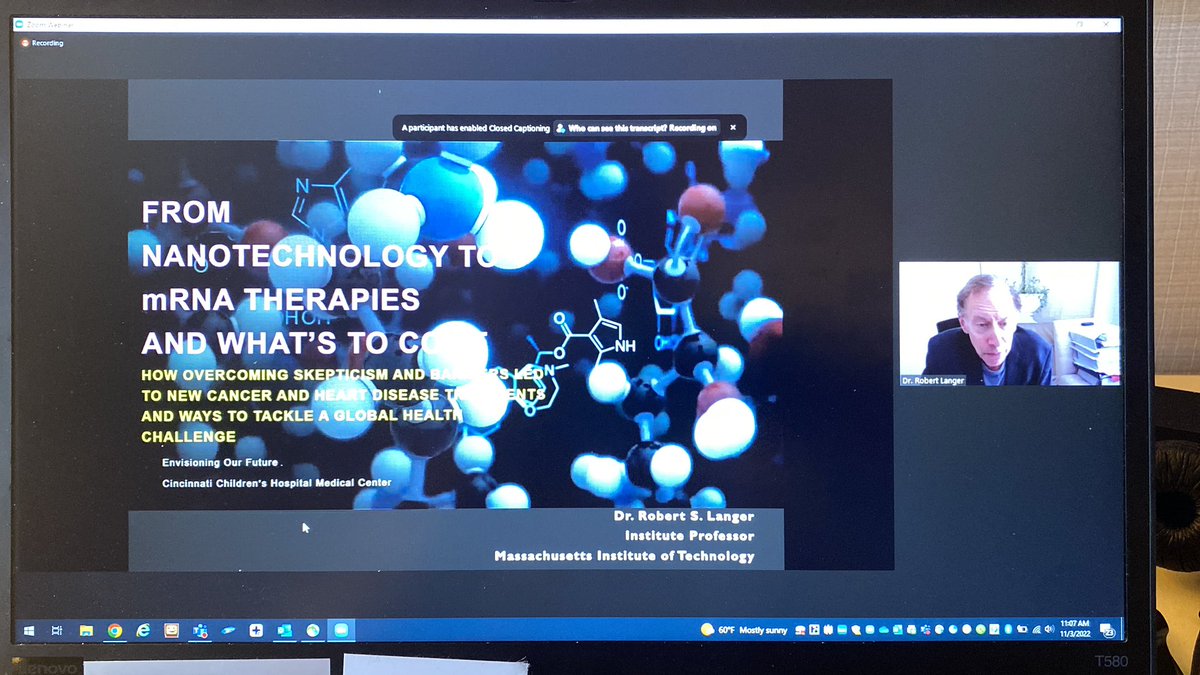Launch Google Chrome from the taskbar
This screenshot has height=675, width=1200.
pos(115,630)
